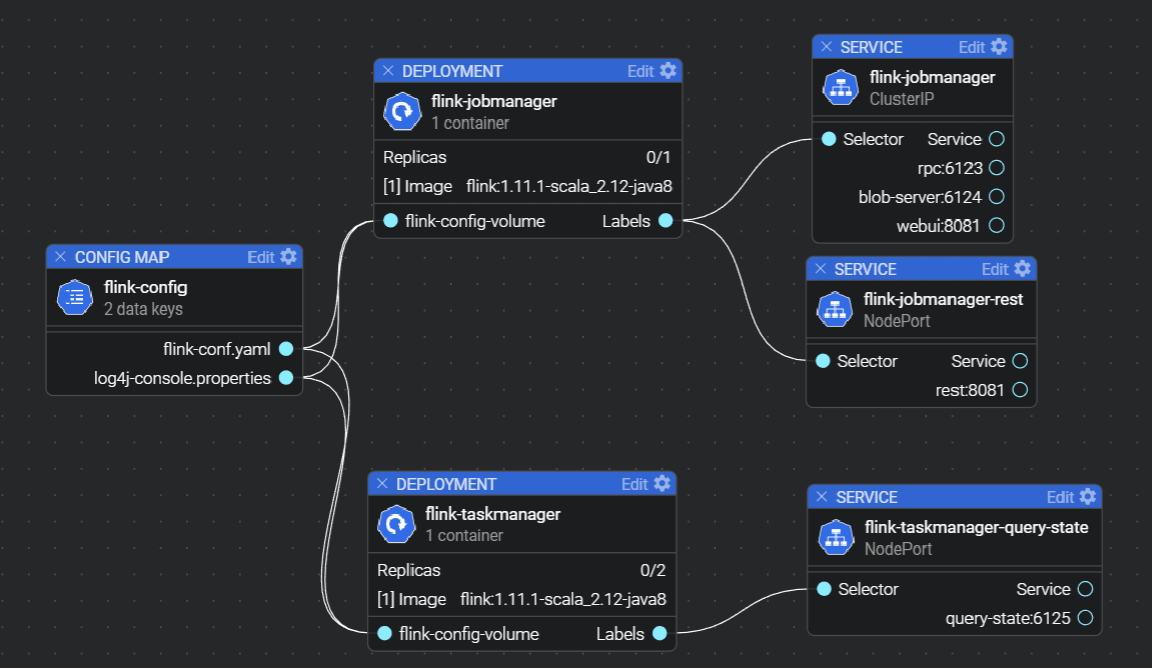
Task: Click the log4j-console.properties output port
Action: [287, 378]
